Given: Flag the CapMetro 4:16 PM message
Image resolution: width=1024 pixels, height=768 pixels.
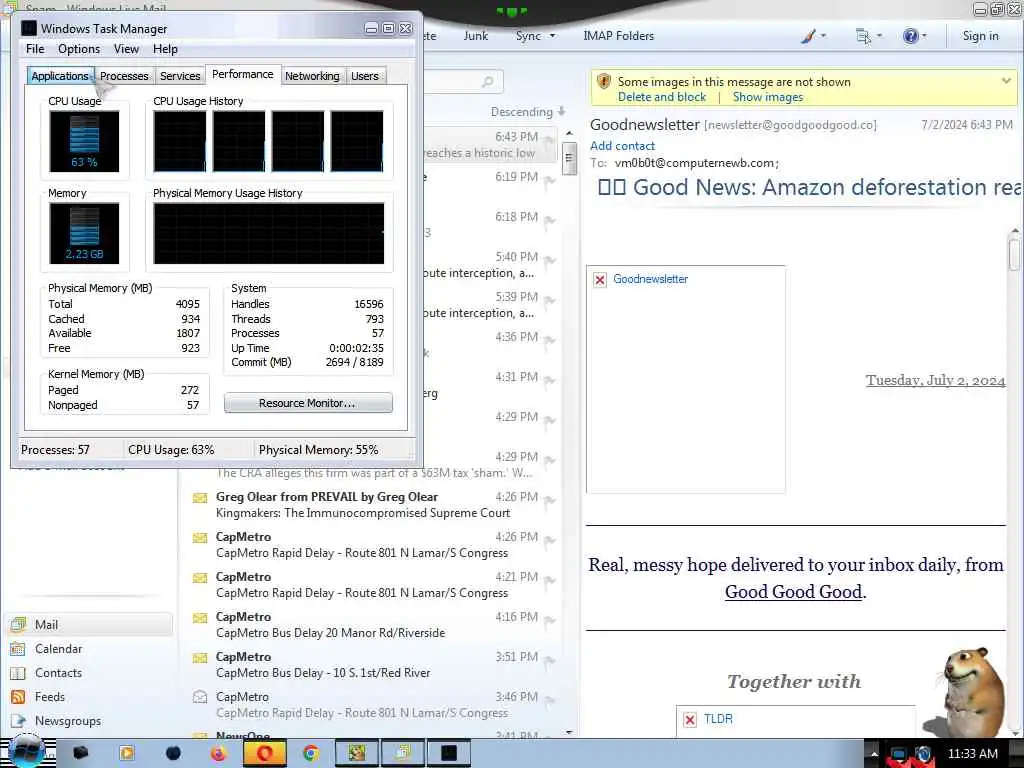Looking at the screenshot, I should (550, 620).
